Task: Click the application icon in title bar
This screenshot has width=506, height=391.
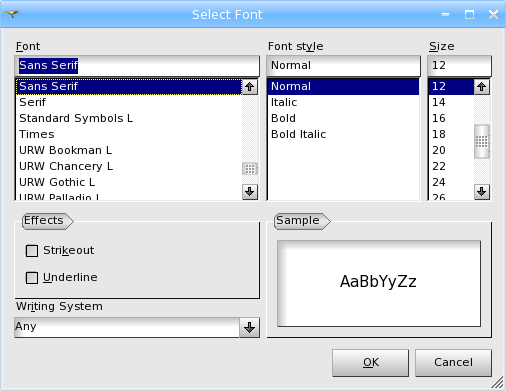Action: tap(12, 14)
